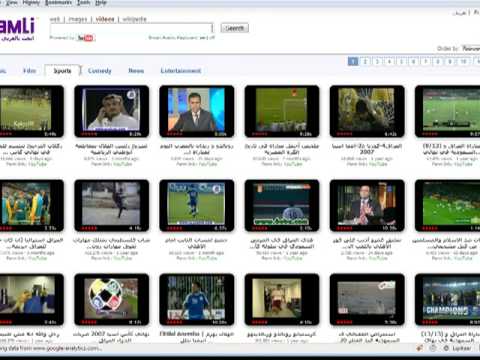Go to results page 2
The height and width of the screenshot is (360, 480).
click(x=365, y=61)
